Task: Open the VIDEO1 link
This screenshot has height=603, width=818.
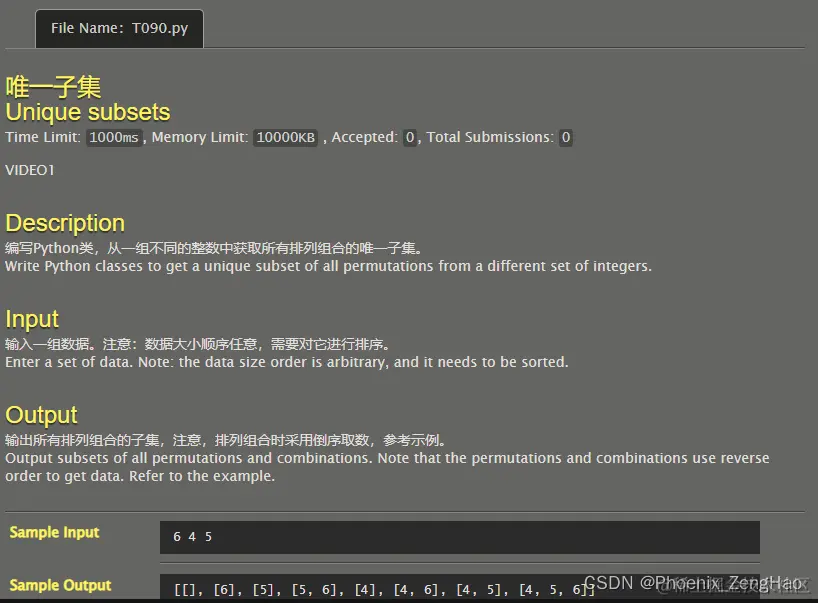Action: click(30, 170)
